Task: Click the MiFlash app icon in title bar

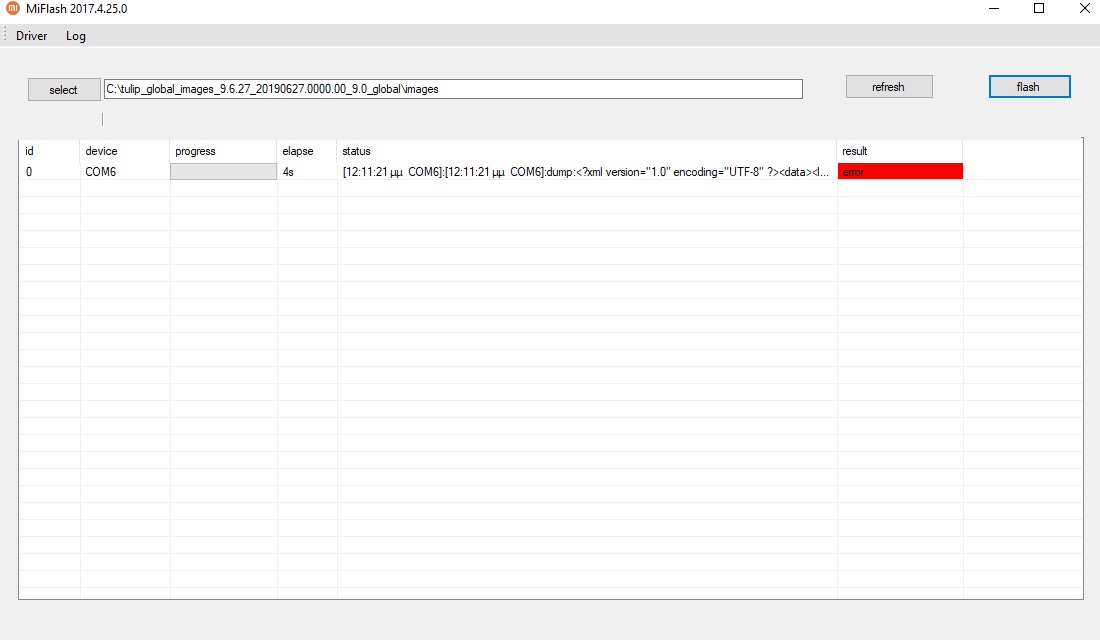Action: click(13, 9)
